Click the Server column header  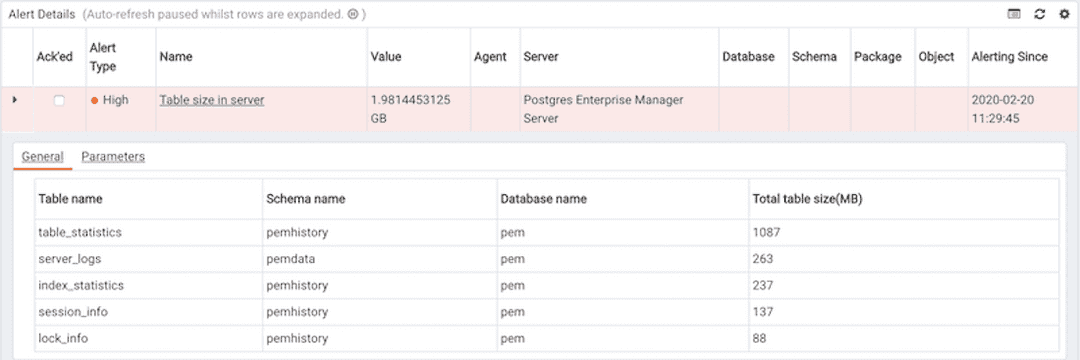point(541,57)
